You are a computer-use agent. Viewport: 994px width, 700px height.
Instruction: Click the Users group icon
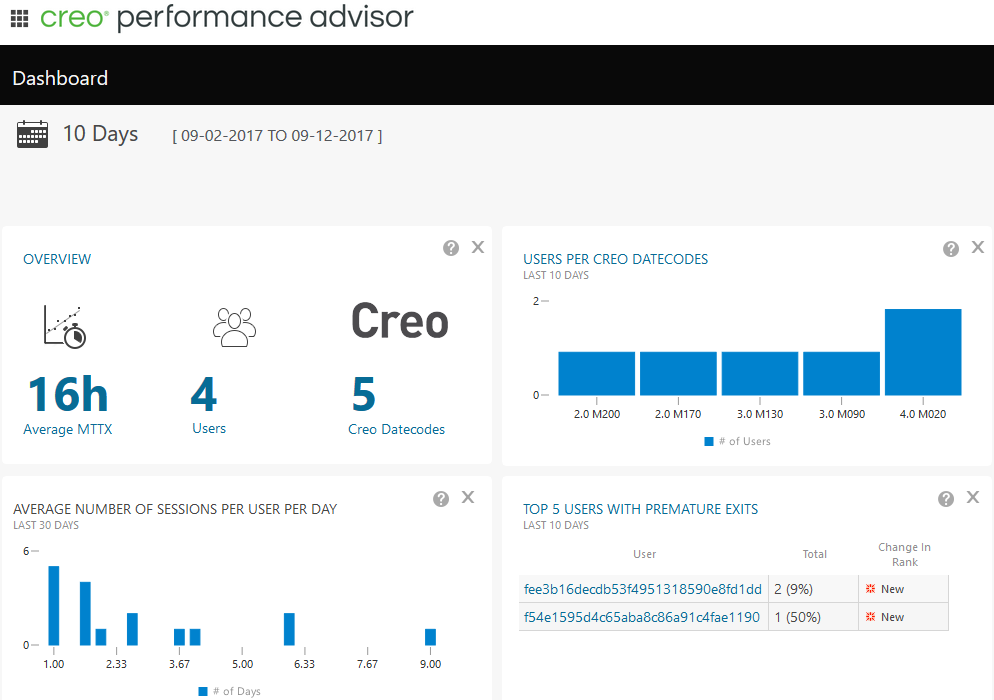234,327
